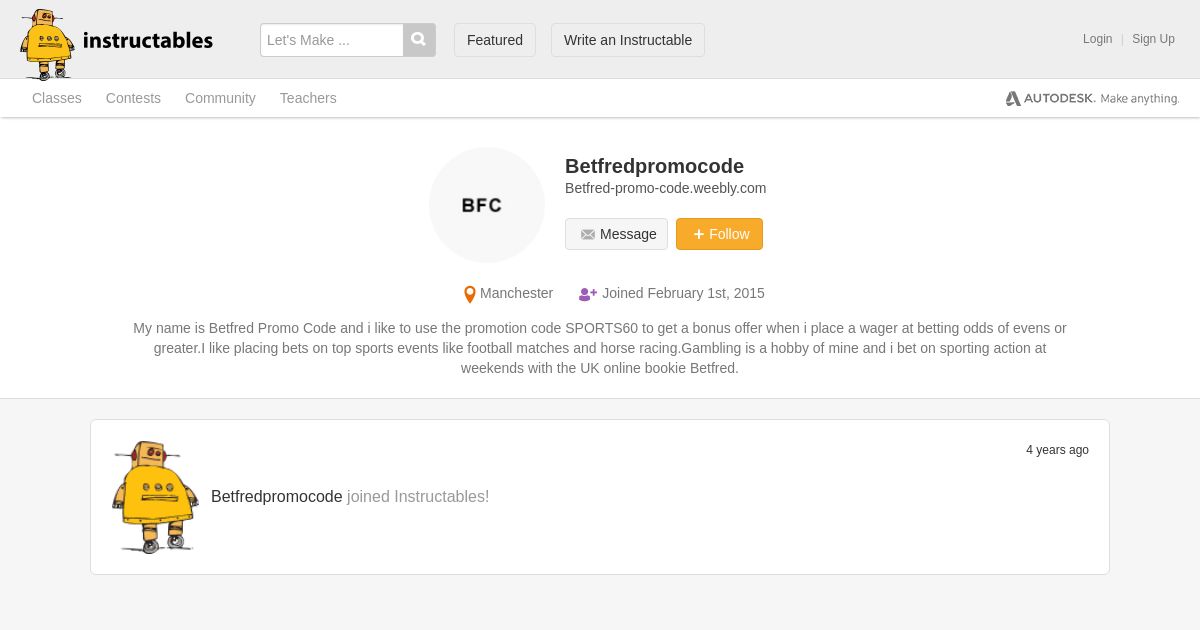The width and height of the screenshot is (1200, 630).
Task: Open the Classes menu item
Action: pos(57,98)
